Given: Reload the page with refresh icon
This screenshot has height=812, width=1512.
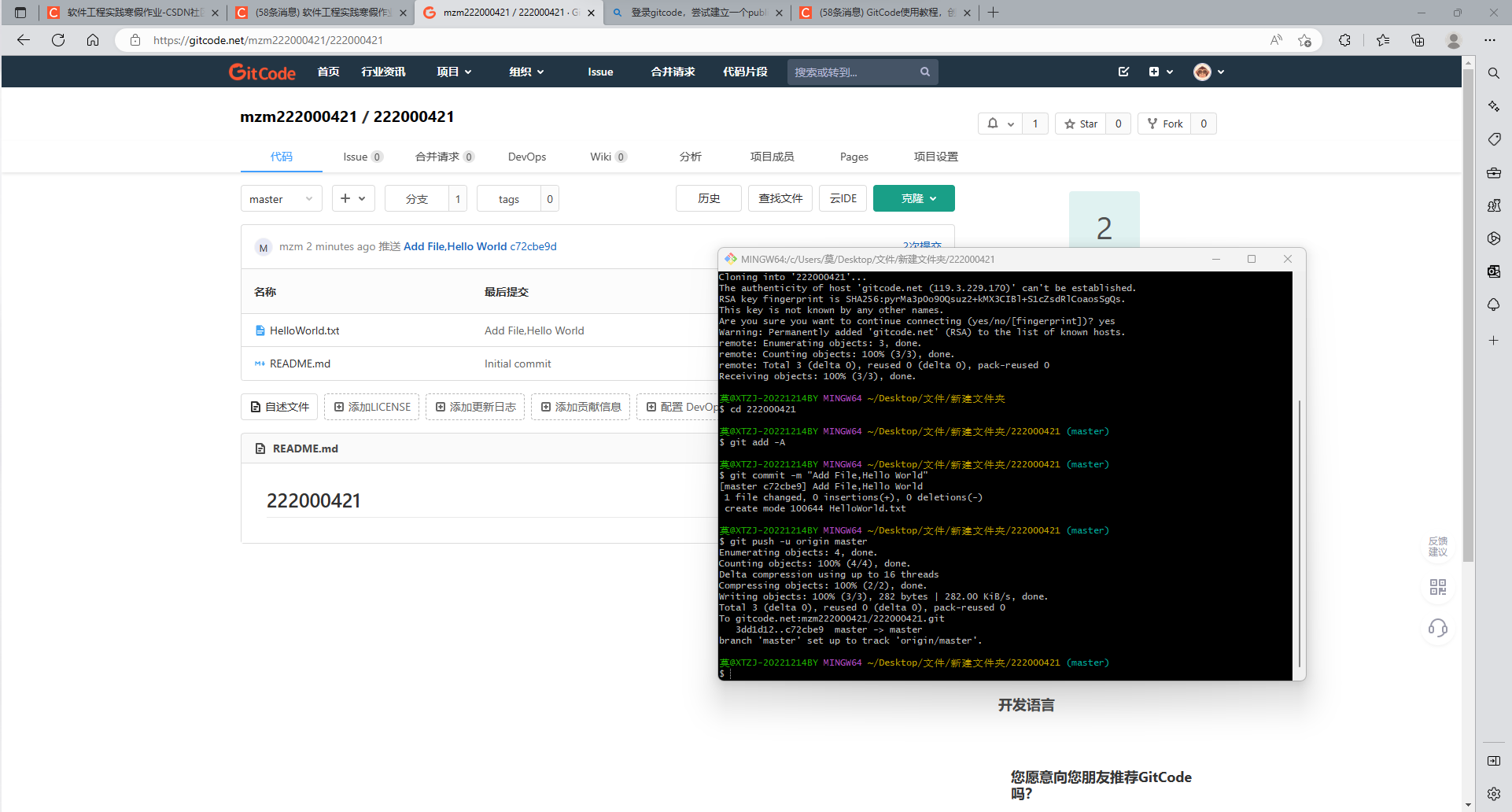Looking at the screenshot, I should point(58,40).
